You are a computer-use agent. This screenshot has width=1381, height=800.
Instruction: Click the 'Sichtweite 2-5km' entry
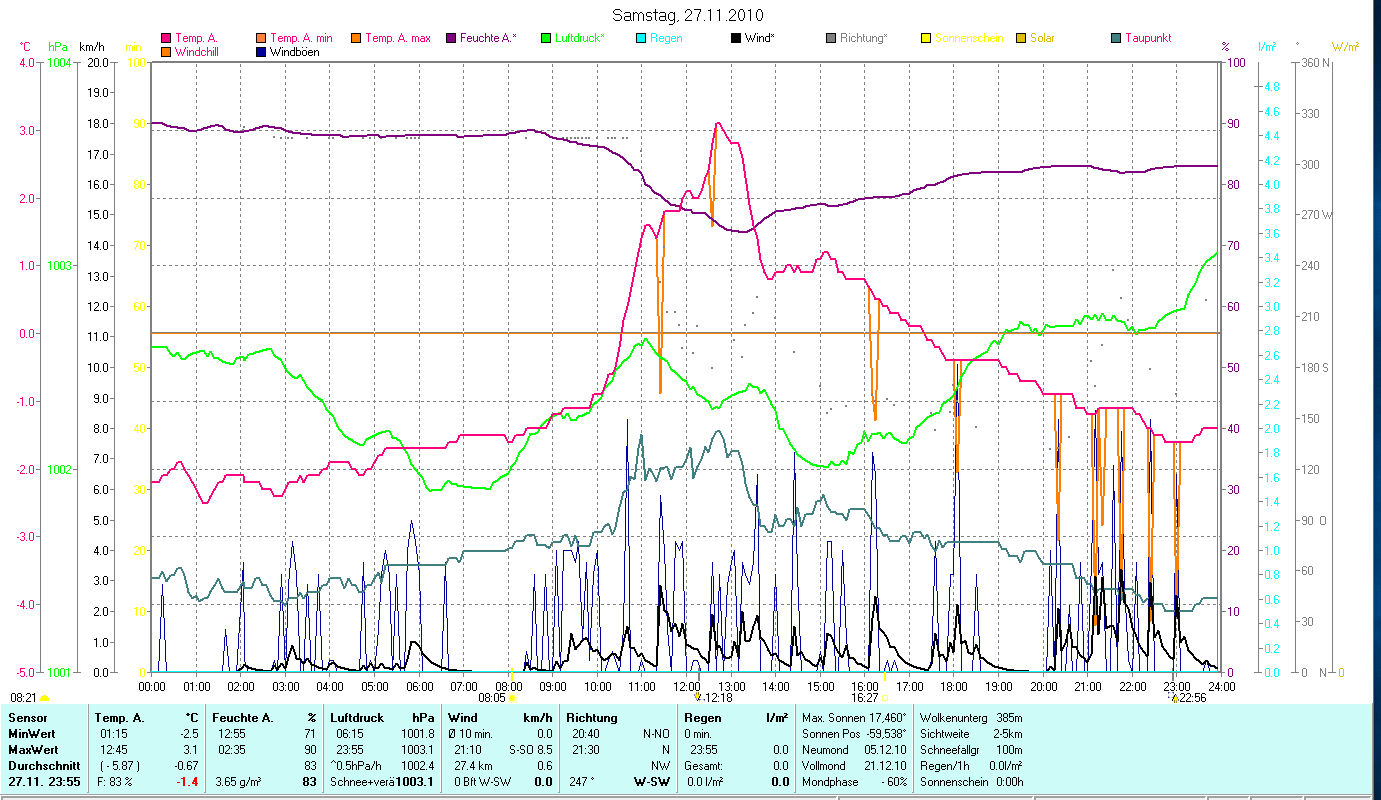coord(970,734)
